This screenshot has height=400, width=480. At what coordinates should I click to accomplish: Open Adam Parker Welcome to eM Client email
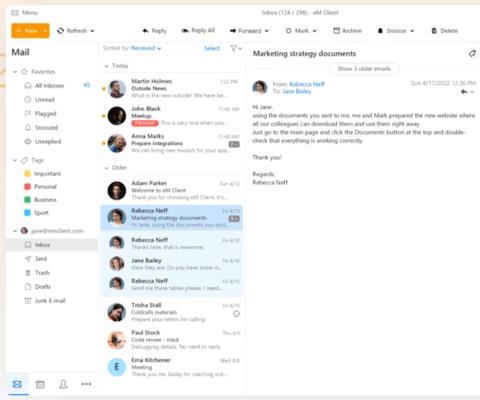pos(171,190)
